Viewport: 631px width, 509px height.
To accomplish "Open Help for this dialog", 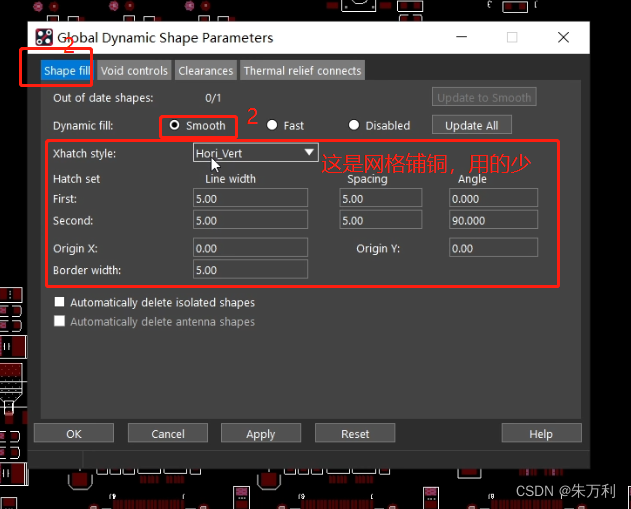I will coord(541,434).
